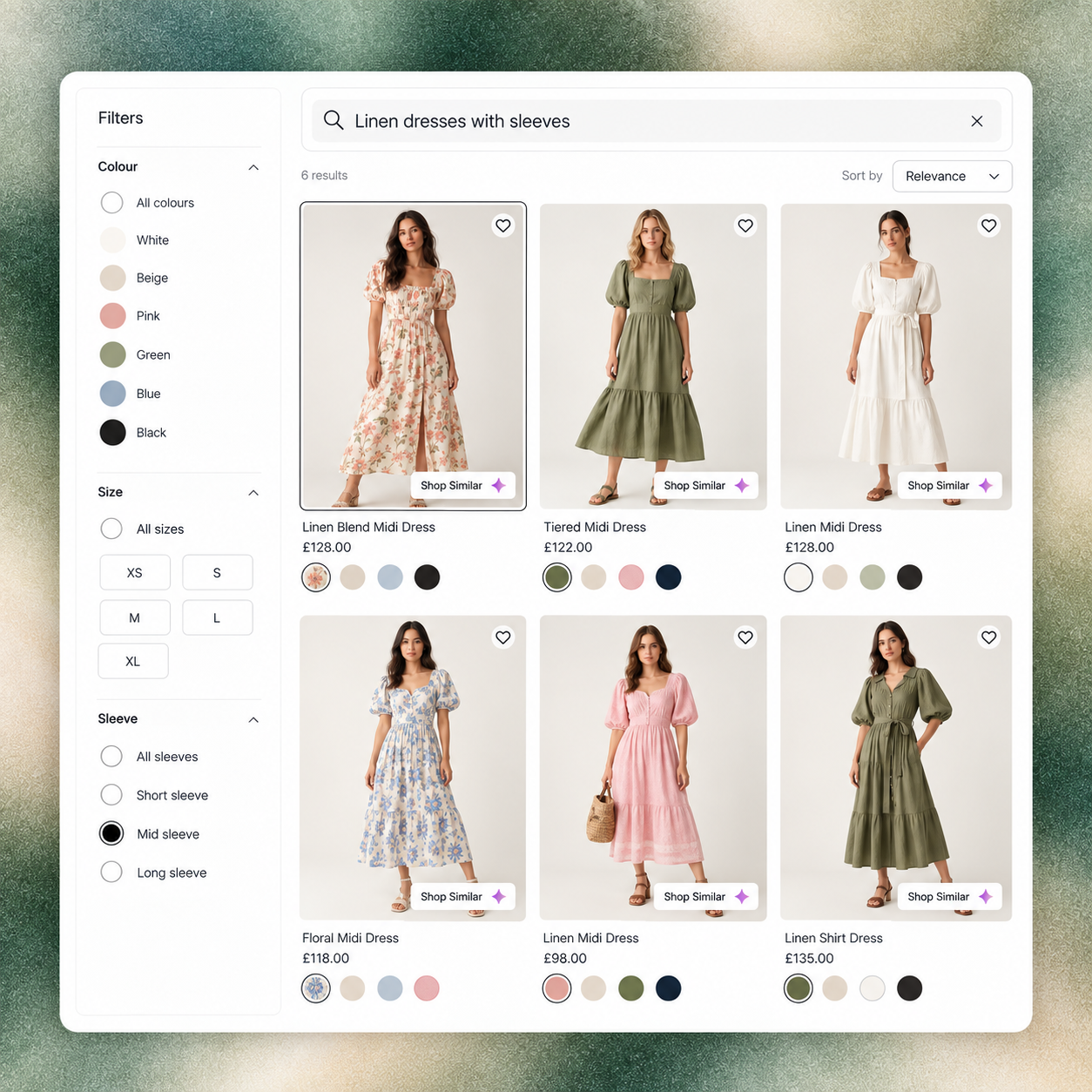
Task: Pick the beige swatch on Linen Blend Midi Dress
Action: click(x=353, y=576)
